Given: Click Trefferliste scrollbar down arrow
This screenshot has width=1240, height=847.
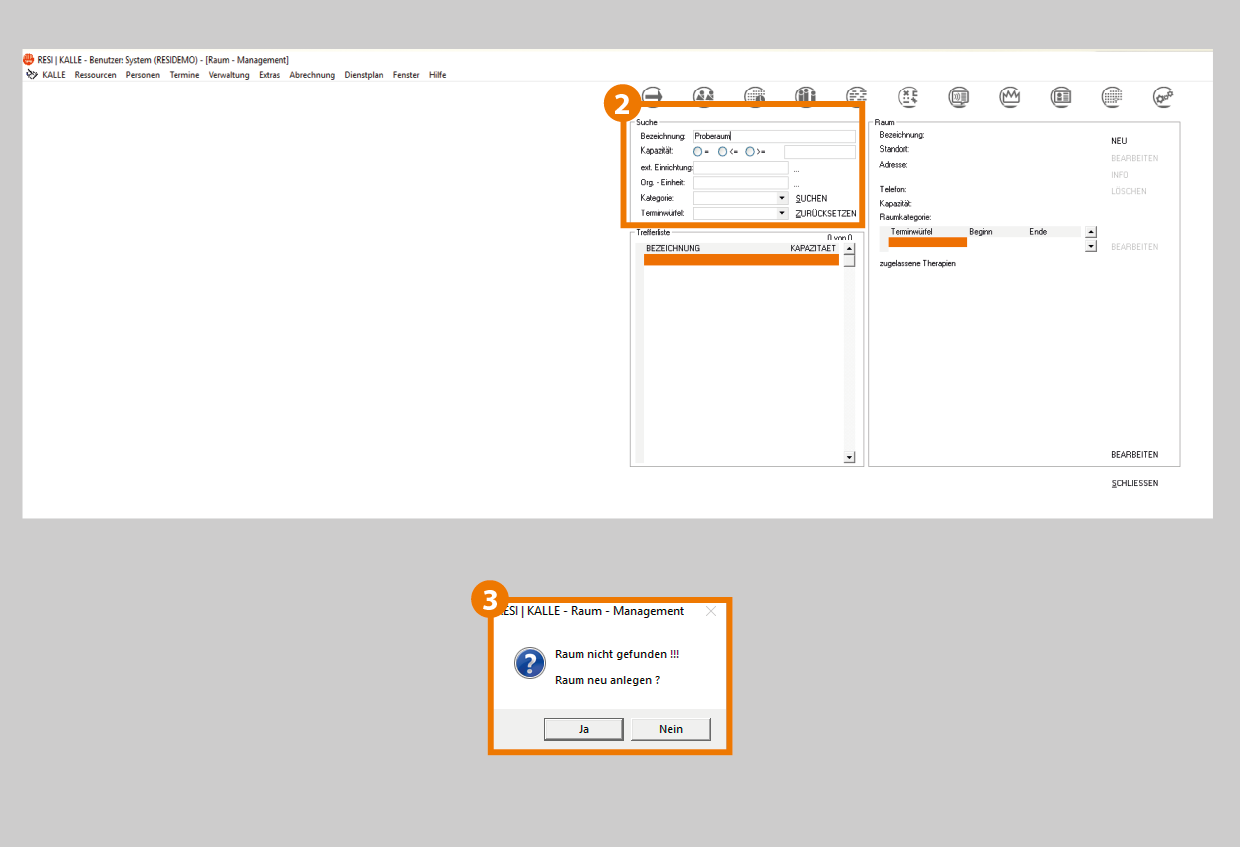Looking at the screenshot, I should click(850, 457).
